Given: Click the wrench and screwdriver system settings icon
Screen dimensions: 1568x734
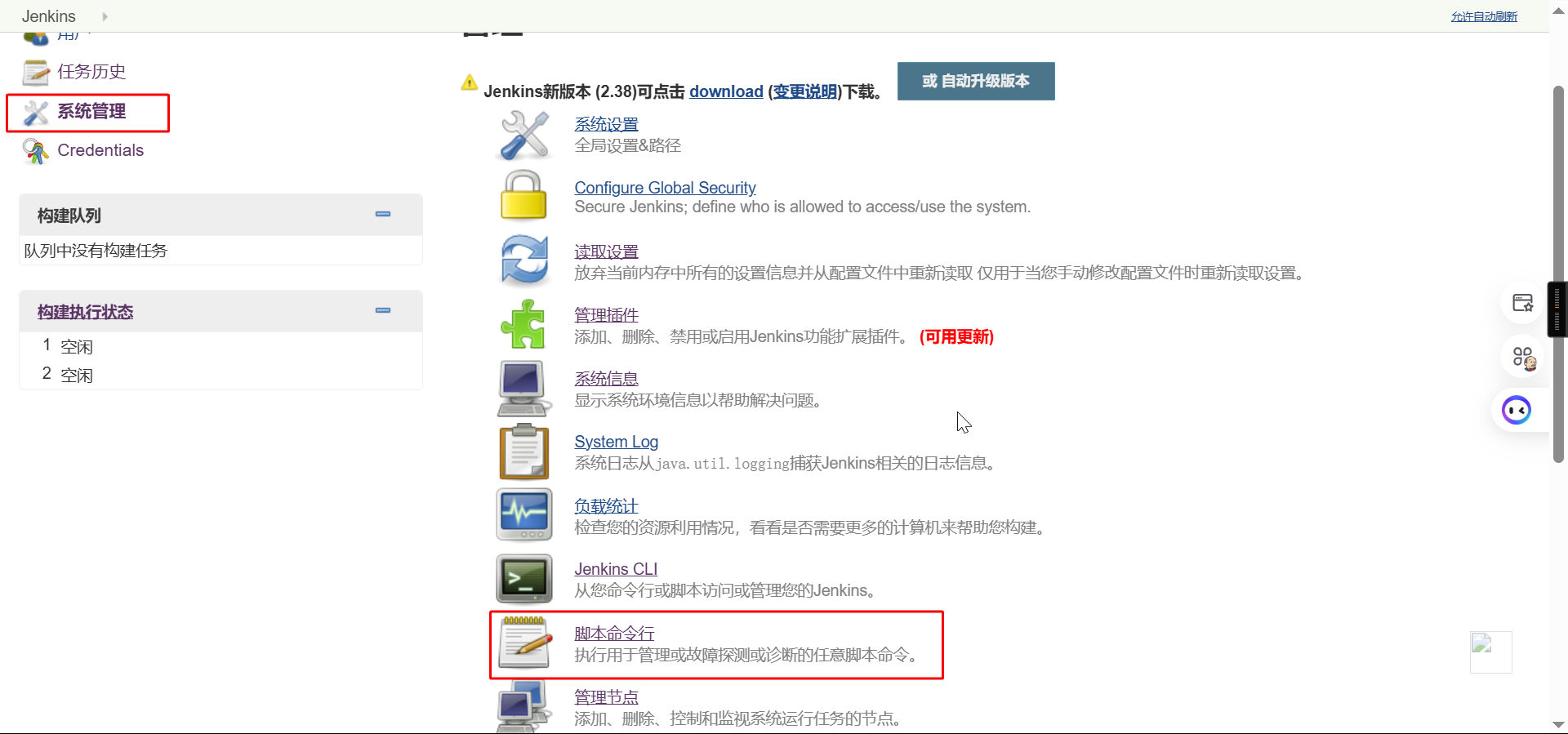Looking at the screenshot, I should coord(524,135).
